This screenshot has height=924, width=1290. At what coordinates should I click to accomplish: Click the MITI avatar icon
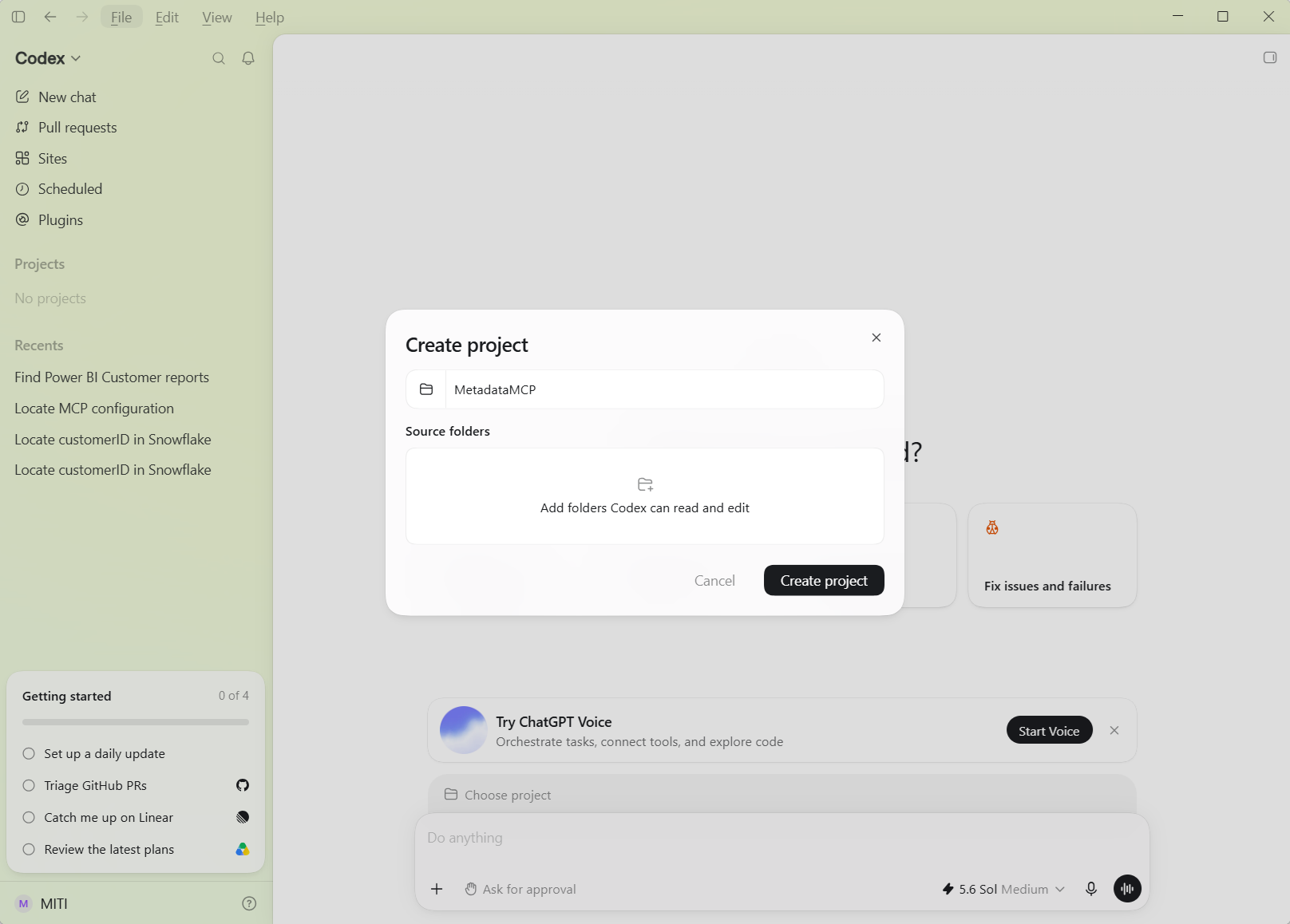click(x=23, y=903)
